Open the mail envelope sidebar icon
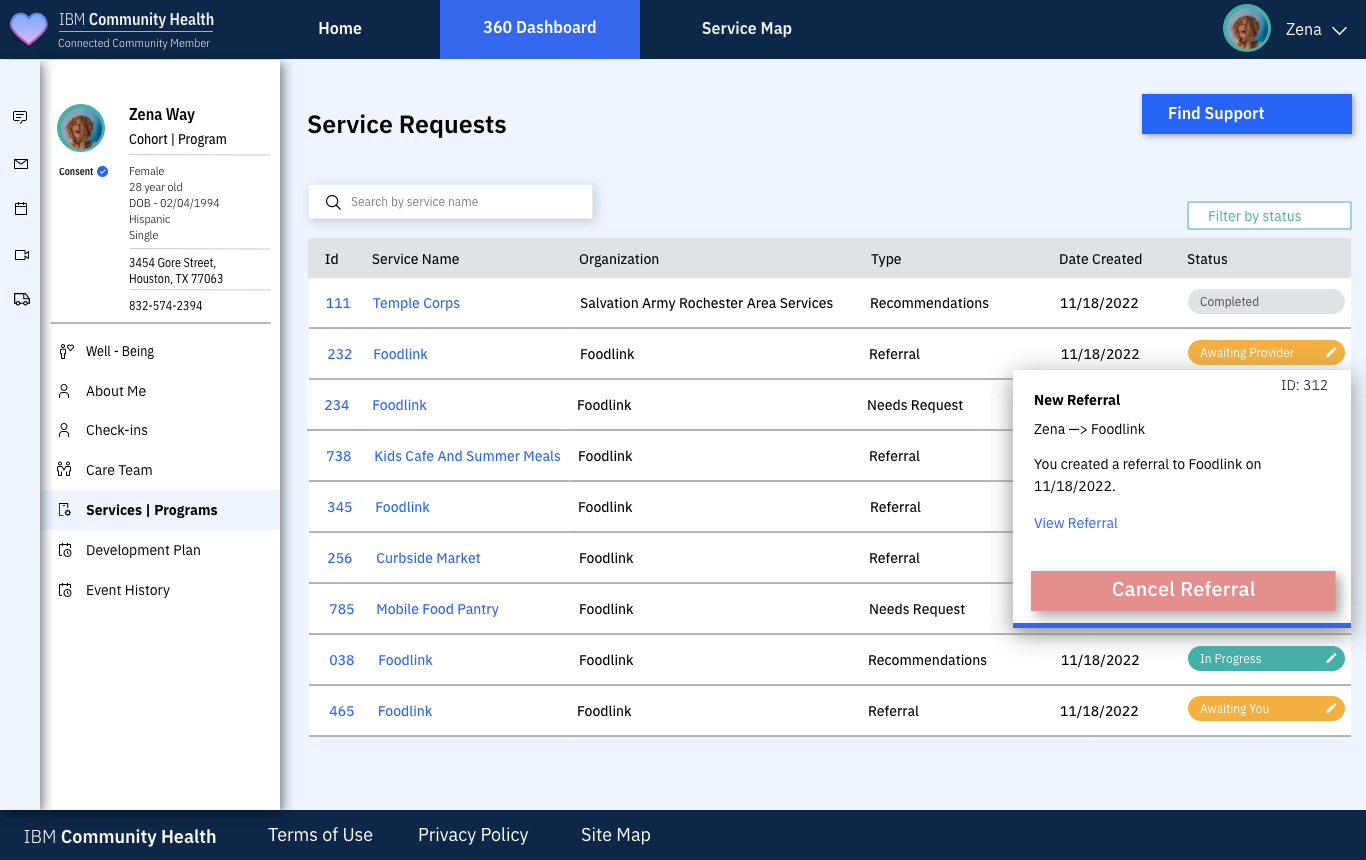The height and width of the screenshot is (860, 1366). pyautogui.click(x=20, y=164)
